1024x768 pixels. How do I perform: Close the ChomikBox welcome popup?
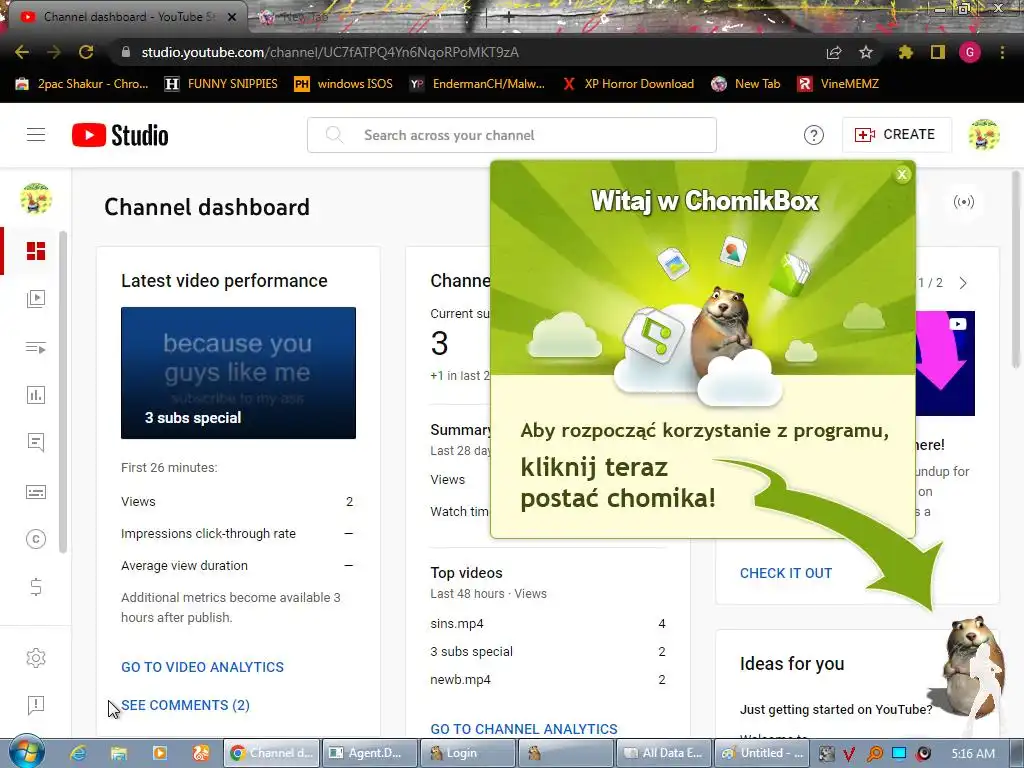coord(902,174)
